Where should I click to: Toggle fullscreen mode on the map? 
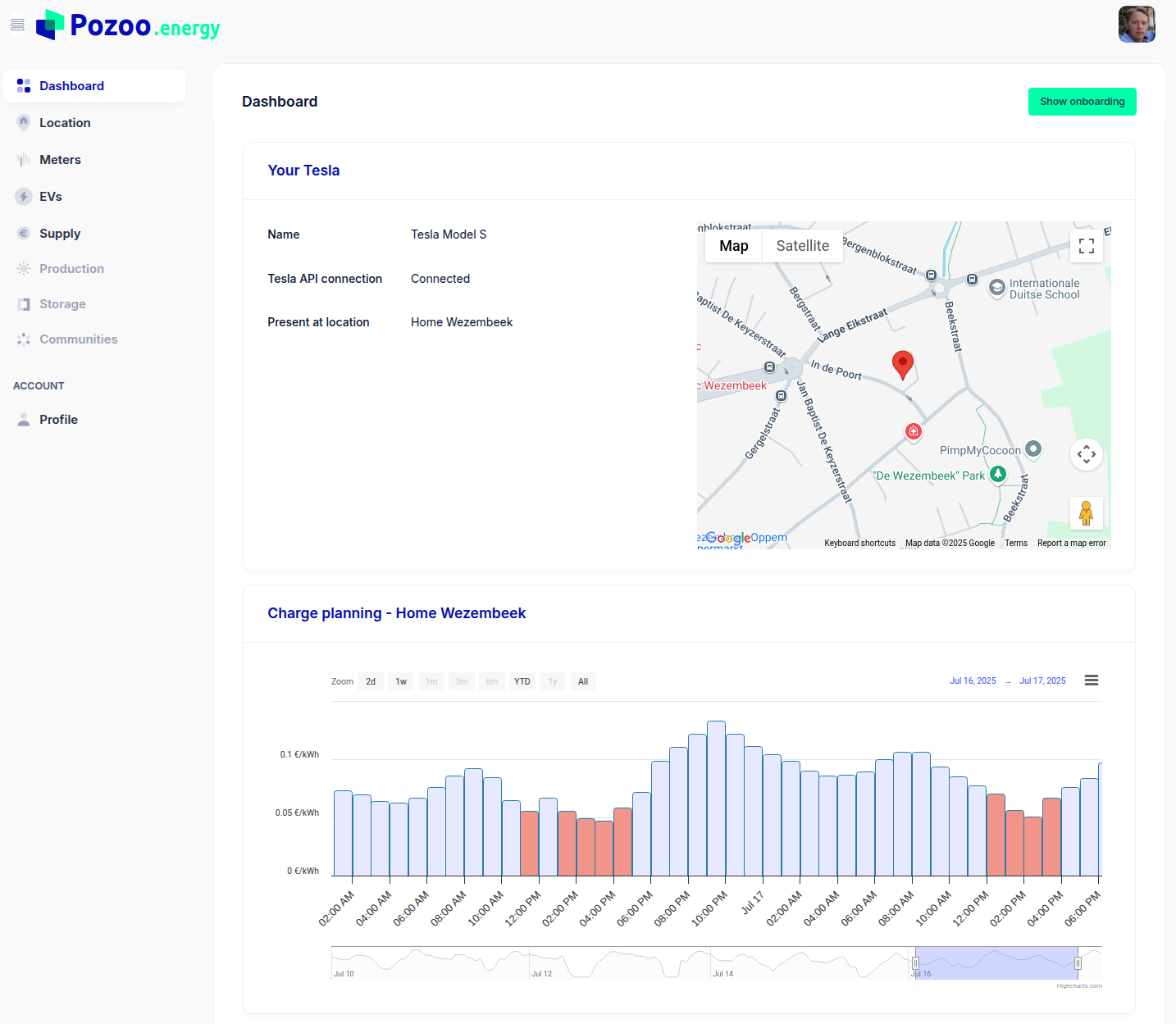click(1087, 245)
